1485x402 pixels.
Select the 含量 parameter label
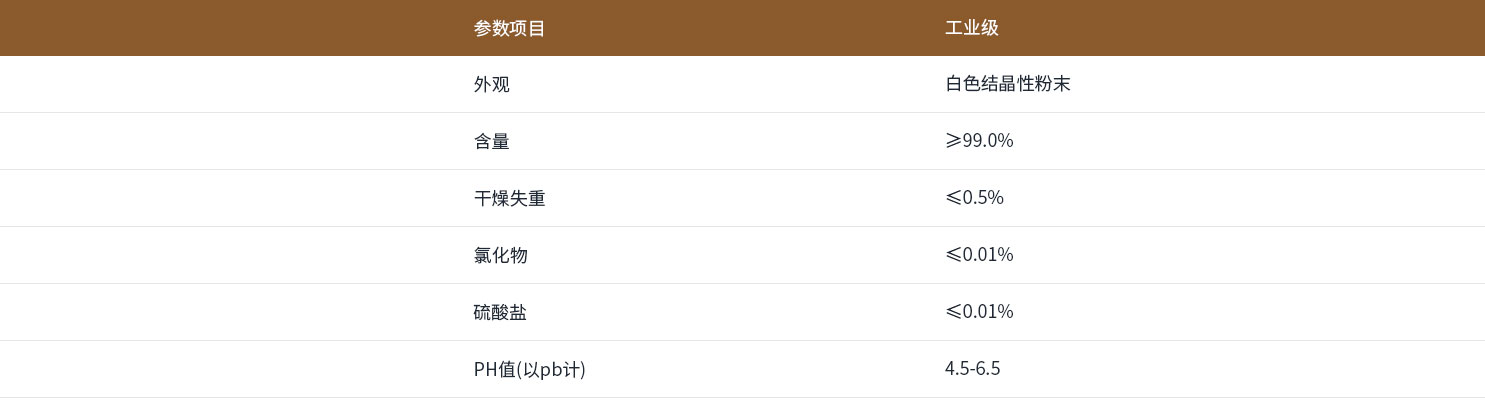tap(491, 141)
